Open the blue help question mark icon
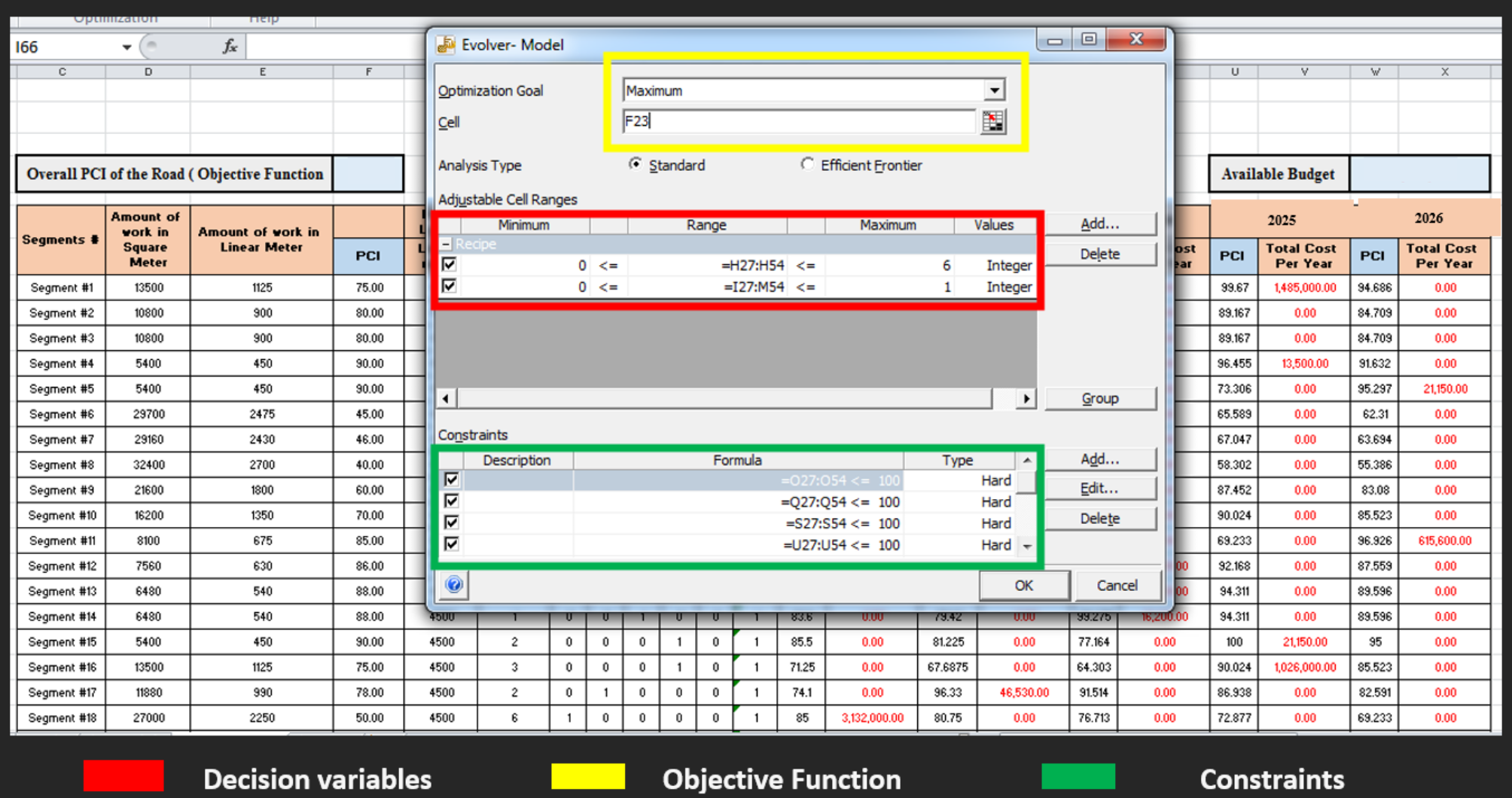1512x798 pixels. pos(453,585)
